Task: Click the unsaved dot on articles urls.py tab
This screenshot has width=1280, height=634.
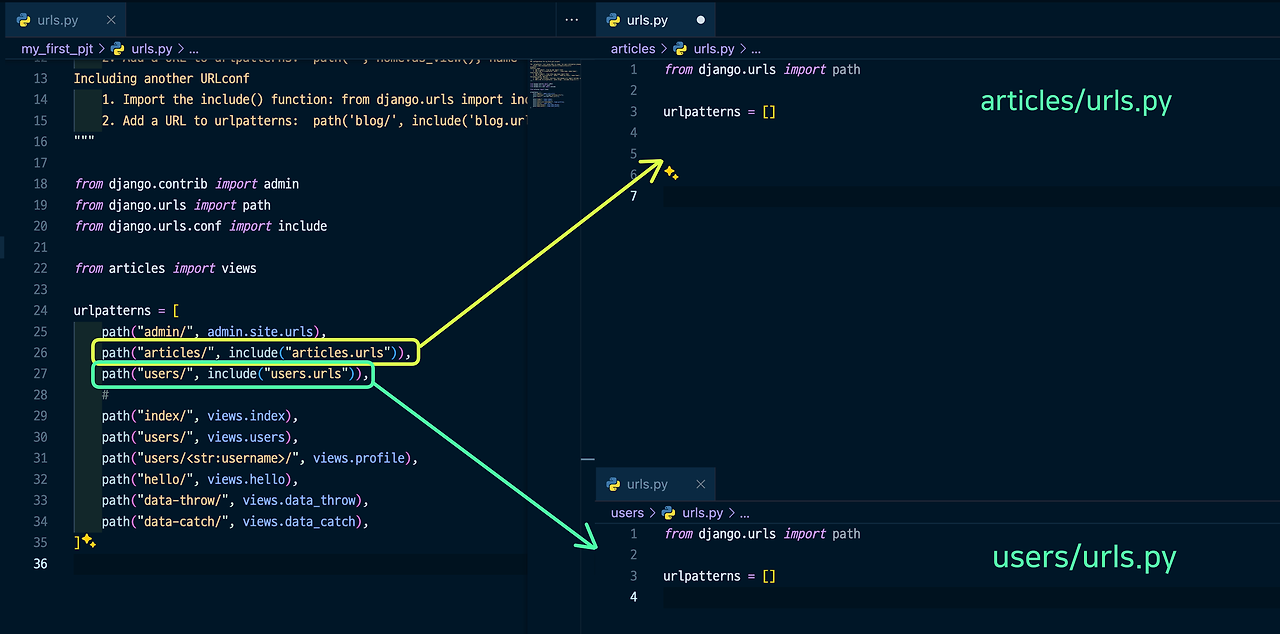Action: (700, 20)
